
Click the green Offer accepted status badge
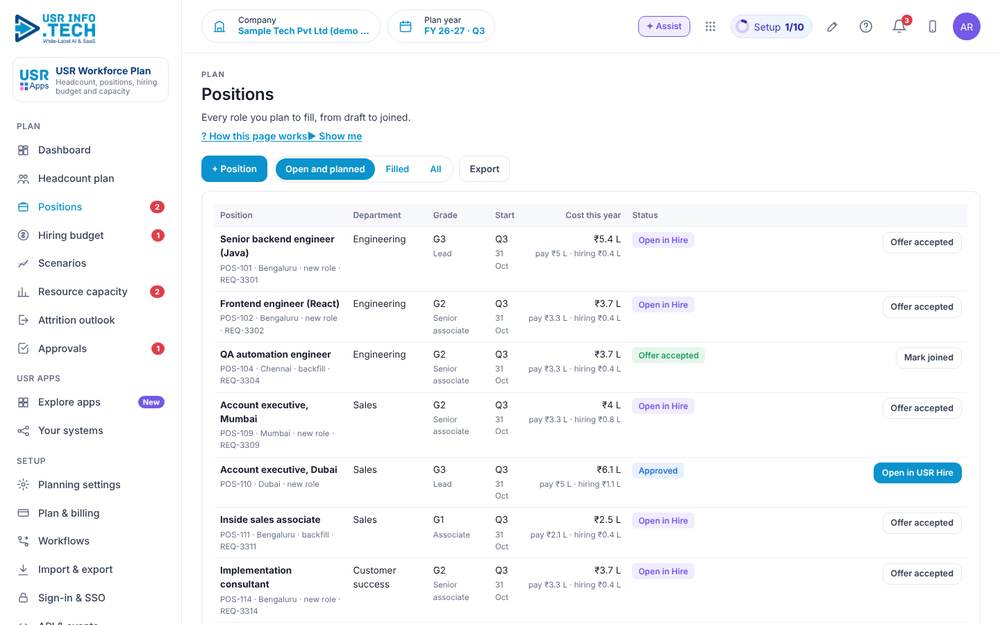[x=668, y=355]
